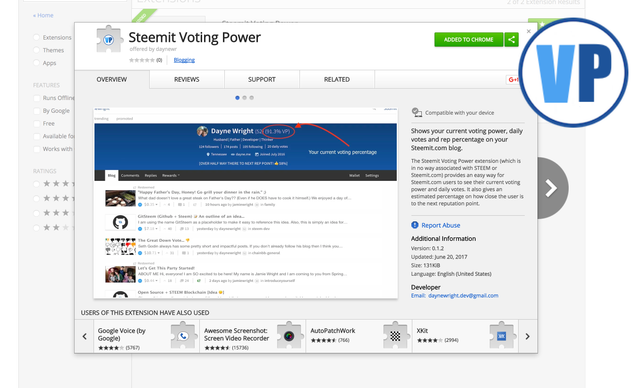
Task: Open the AutoPatchWork card title
Action: coord(333,330)
